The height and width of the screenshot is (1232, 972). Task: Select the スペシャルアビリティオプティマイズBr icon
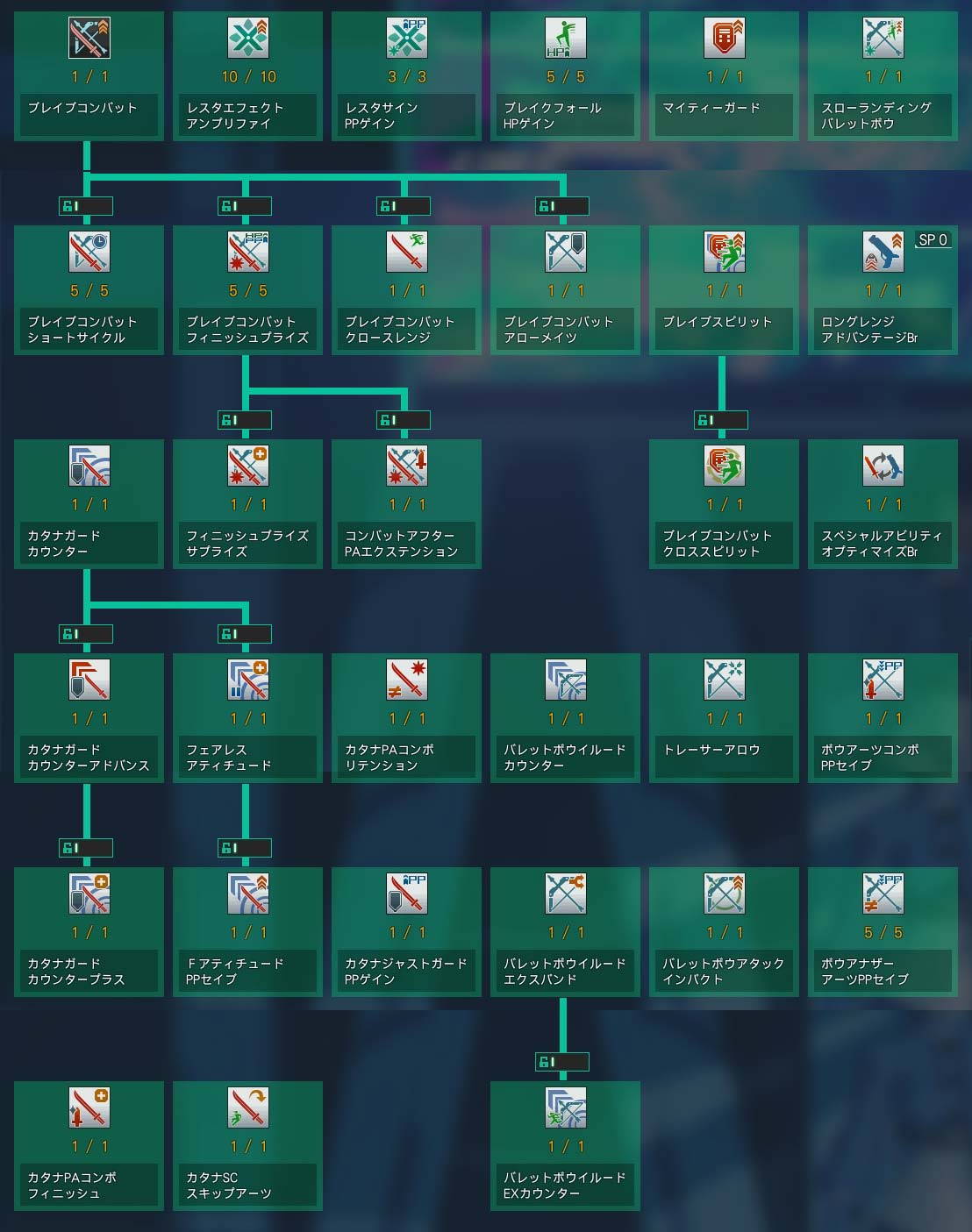pos(883,466)
